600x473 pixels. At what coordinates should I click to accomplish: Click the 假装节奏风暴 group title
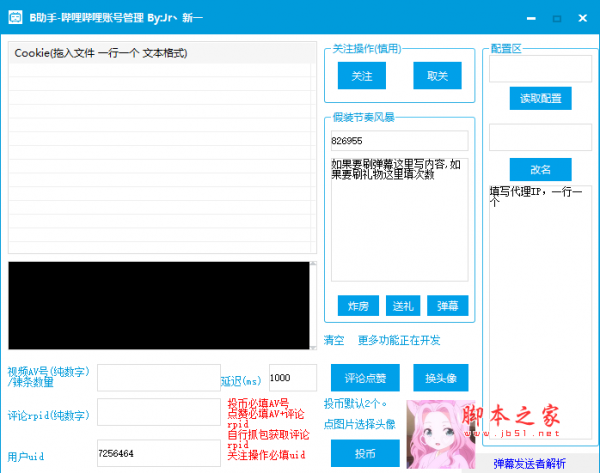click(x=364, y=117)
